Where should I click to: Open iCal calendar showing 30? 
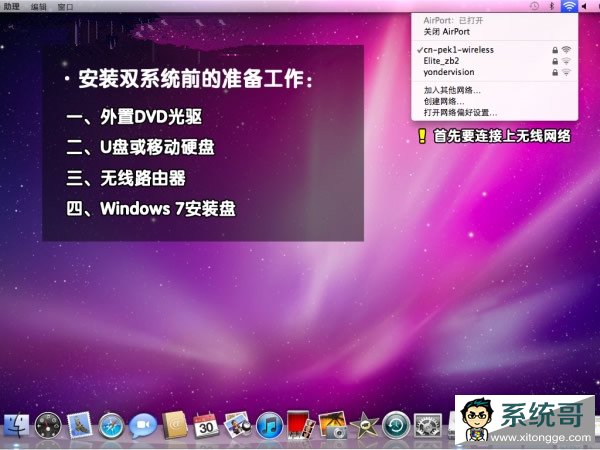pyautogui.click(x=206, y=425)
